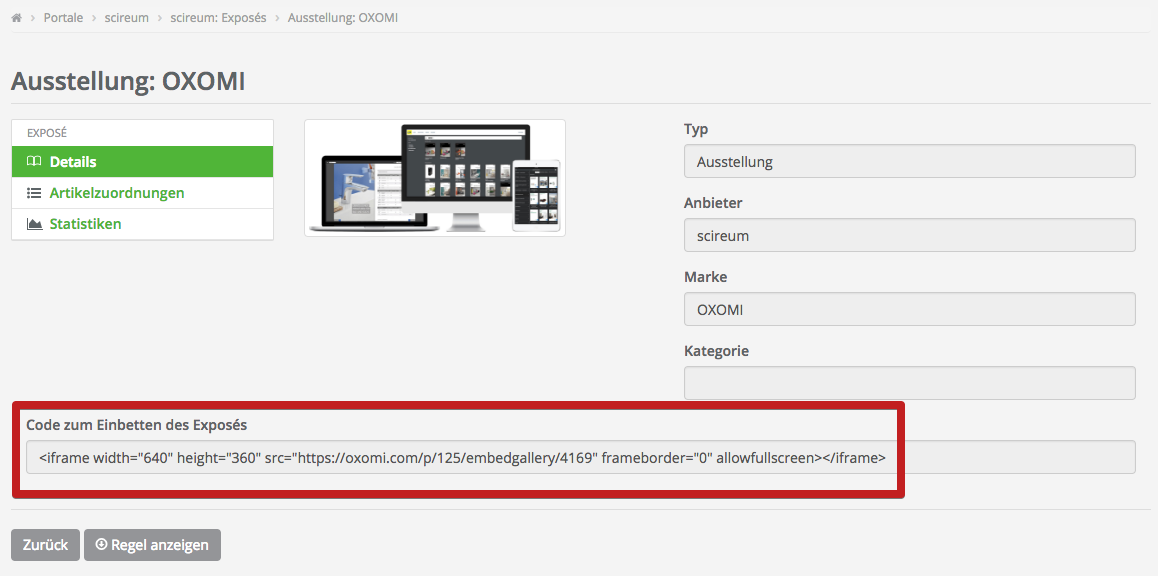Screen dimensions: 1158x576
Task: Open the OXOMI exposé preview thumbnail
Action: (435, 178)
